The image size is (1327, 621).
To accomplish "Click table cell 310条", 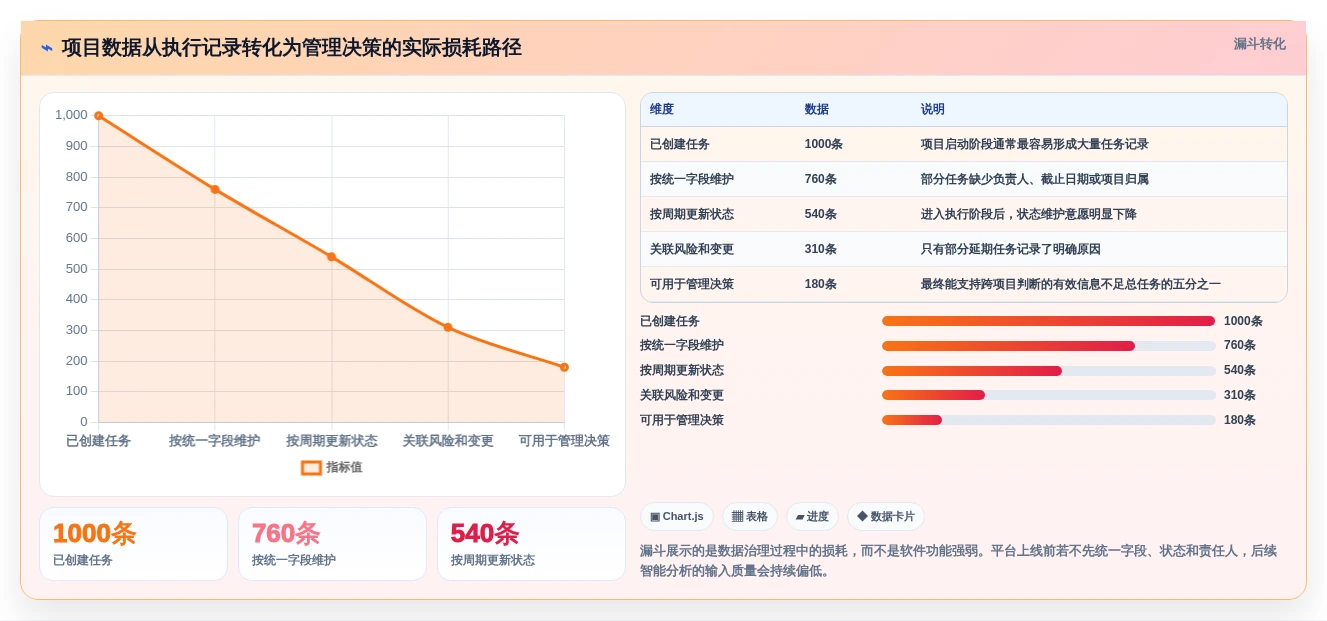I will click(x=821, y=249).
